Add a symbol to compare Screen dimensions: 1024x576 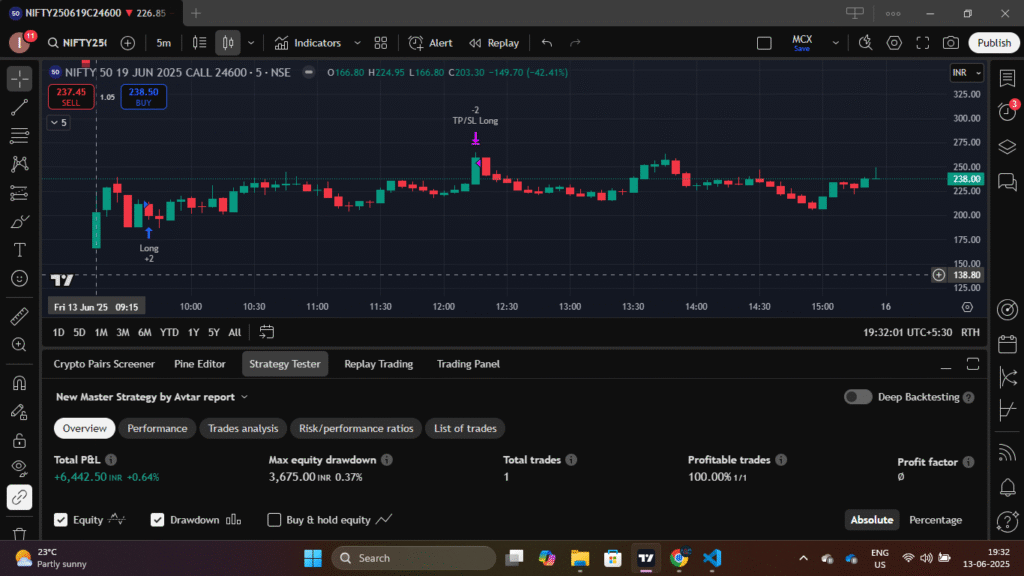click(x=128, y=43)
